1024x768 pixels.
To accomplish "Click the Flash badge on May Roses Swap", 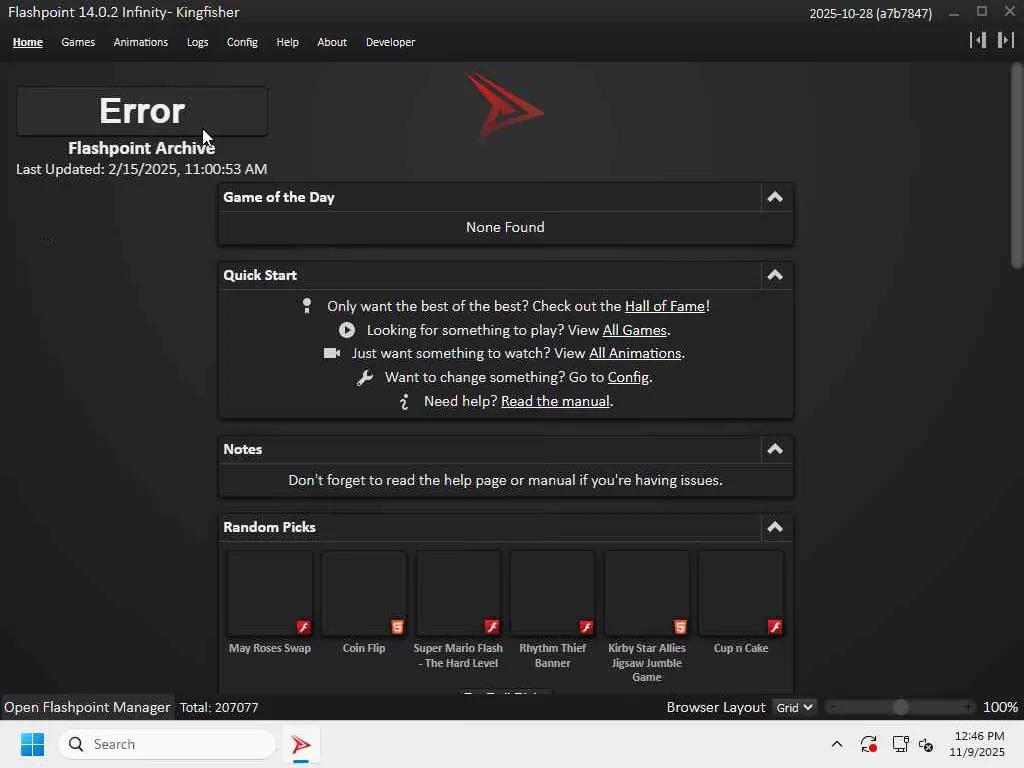I will 304,627.
